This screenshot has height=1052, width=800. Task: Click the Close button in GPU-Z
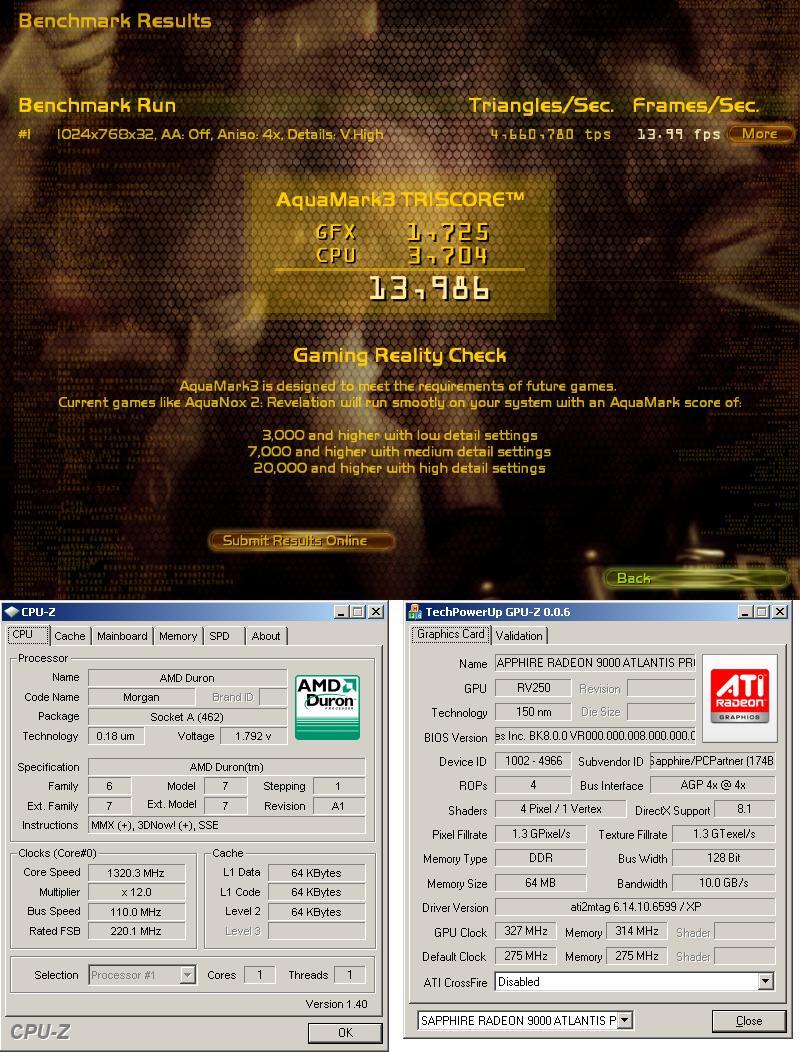749,1021
